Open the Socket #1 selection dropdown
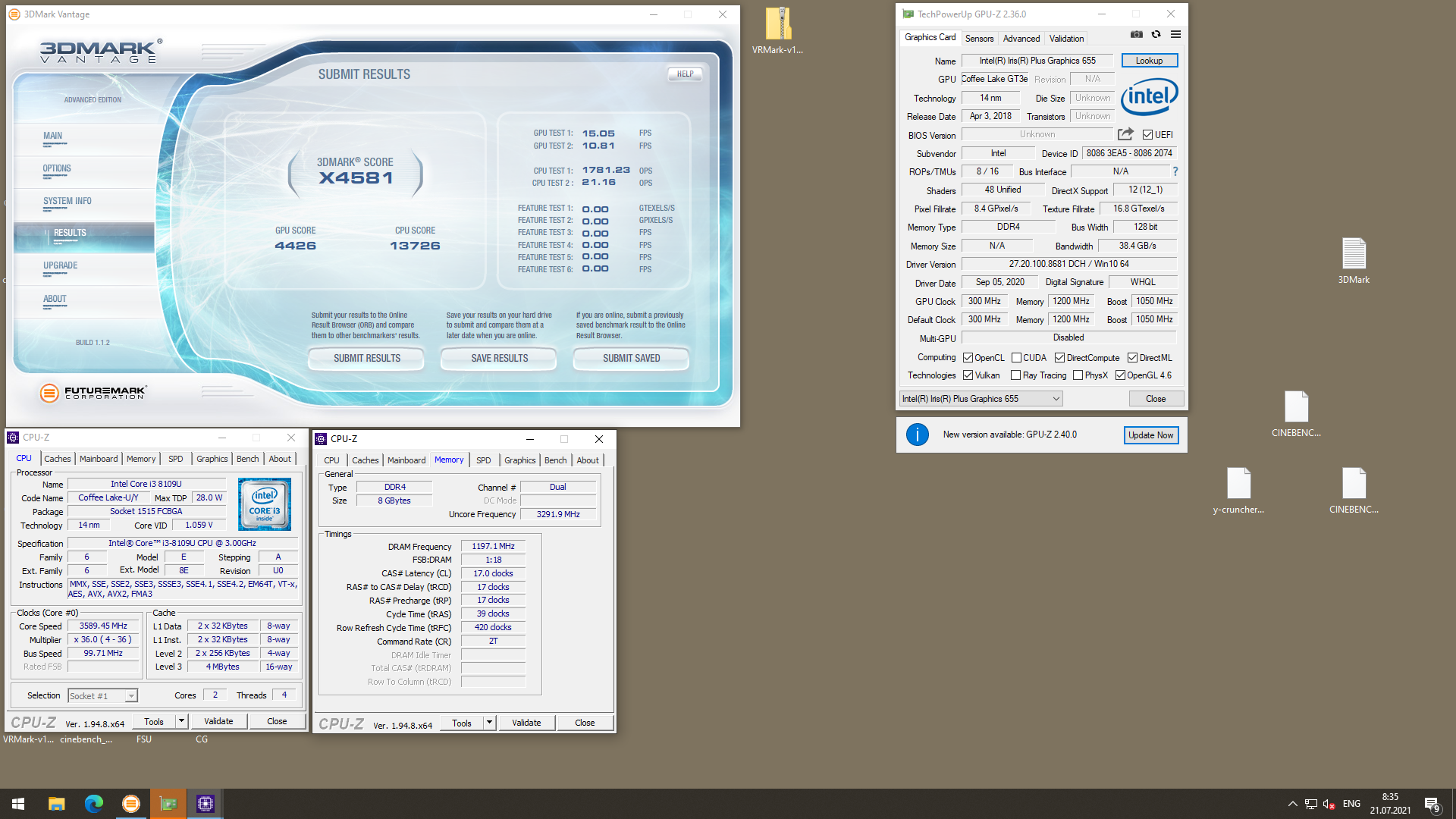The image size is (1456, 819). click(102, 695)
